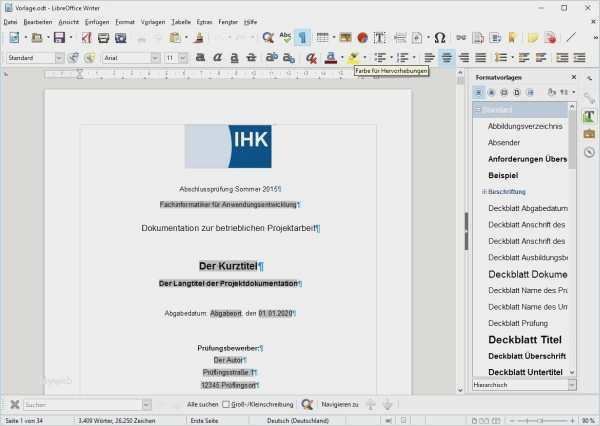Click the New document icon
Viewport: 600px width, 426px height.
coord(15,38)
